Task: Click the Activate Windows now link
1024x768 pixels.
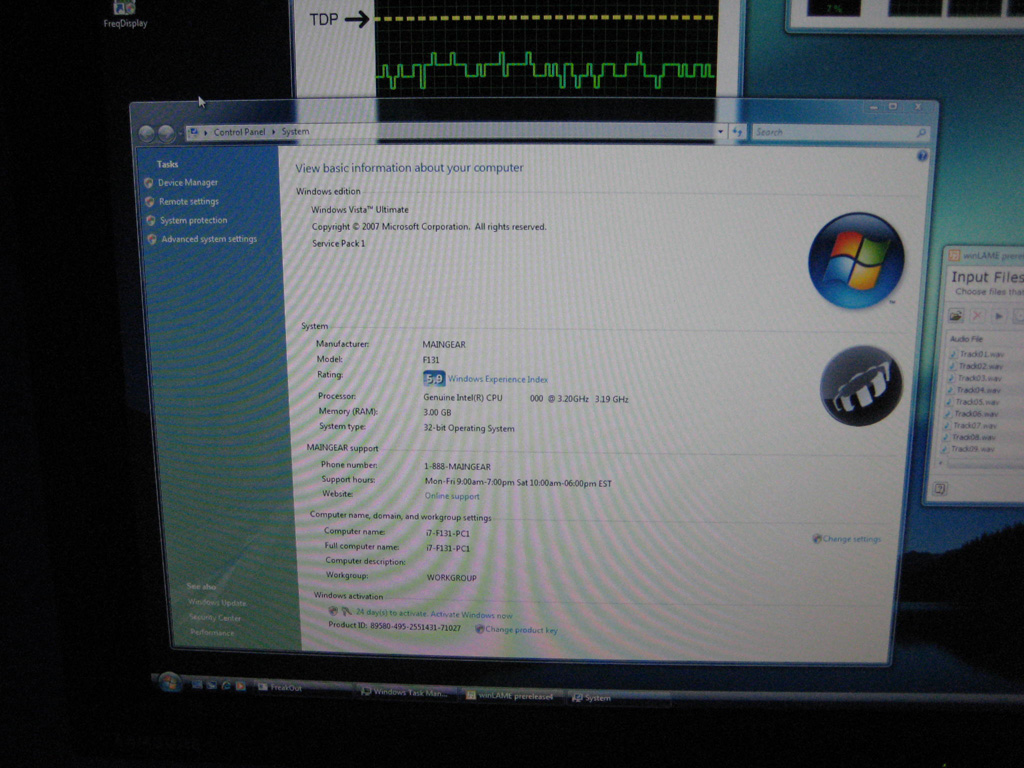Action: pyautogui.click(x=471, y=615)
